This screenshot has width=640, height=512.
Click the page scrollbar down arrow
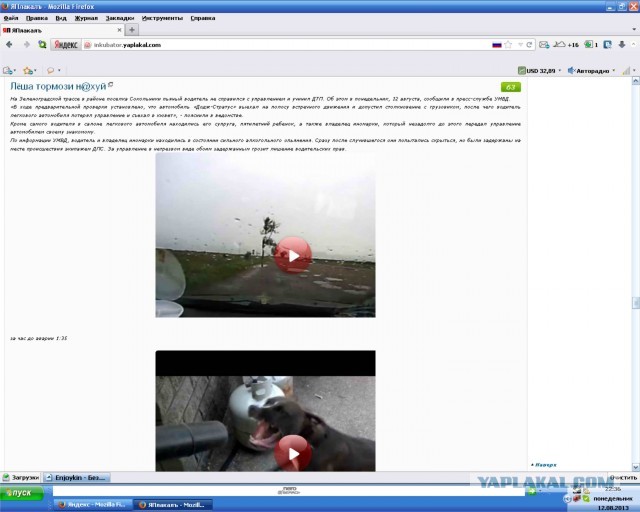(636, 467)
